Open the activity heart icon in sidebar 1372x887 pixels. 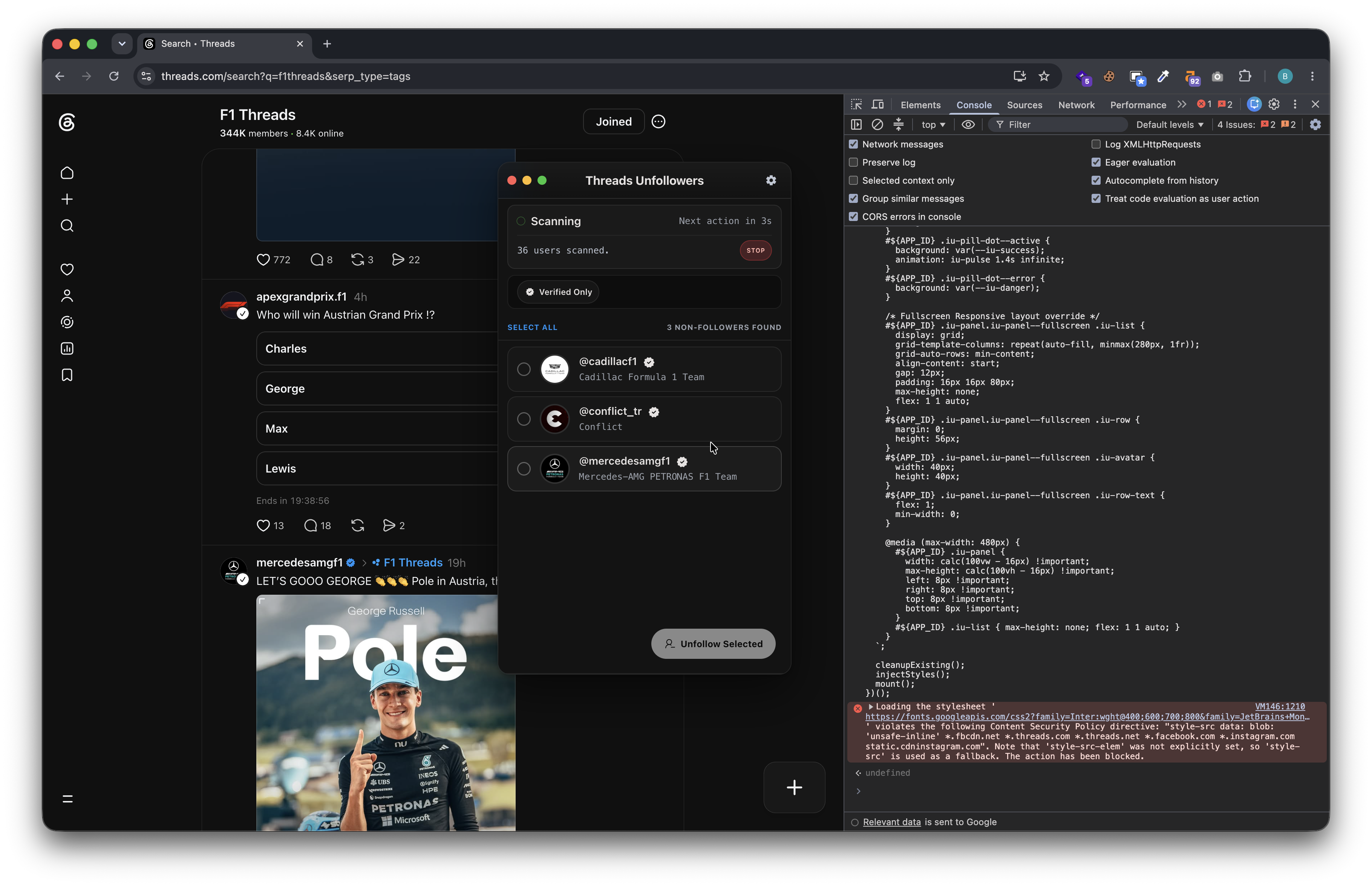click(67, 269)
